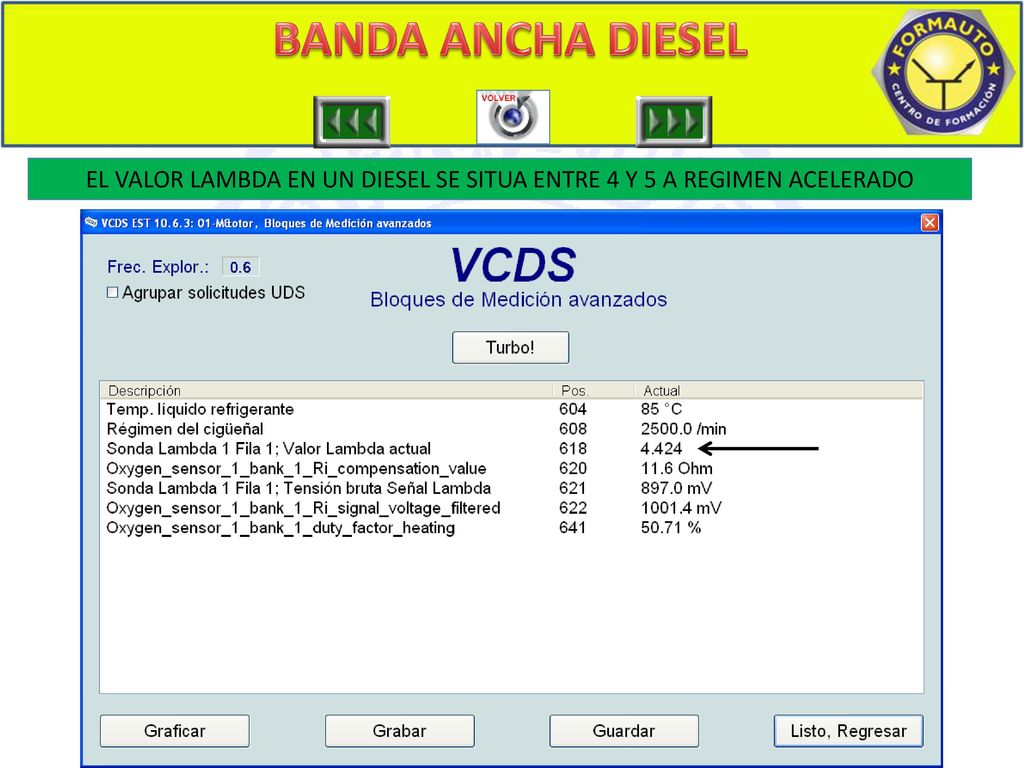Screen dimensions: 1024x768
Task: Click the Frec. Explor. value field 0.6
Action: click(x=240, y=267)
